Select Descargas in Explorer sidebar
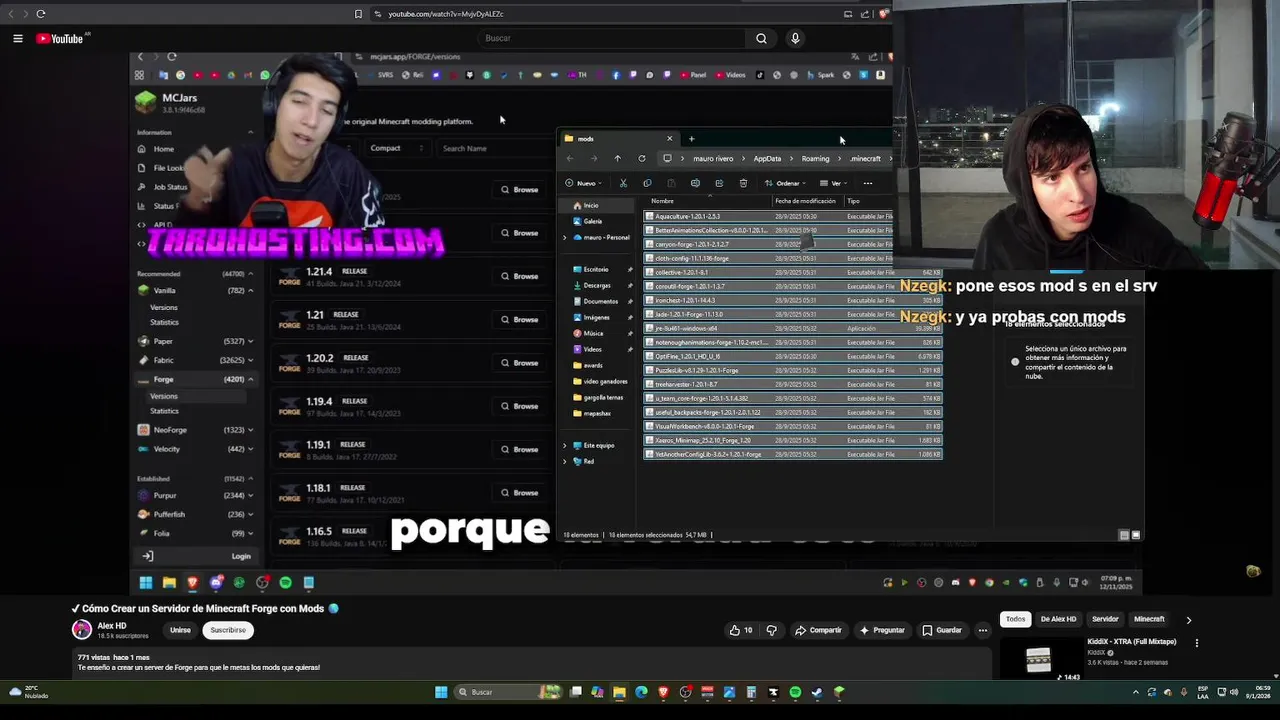 tap(597, 285)
